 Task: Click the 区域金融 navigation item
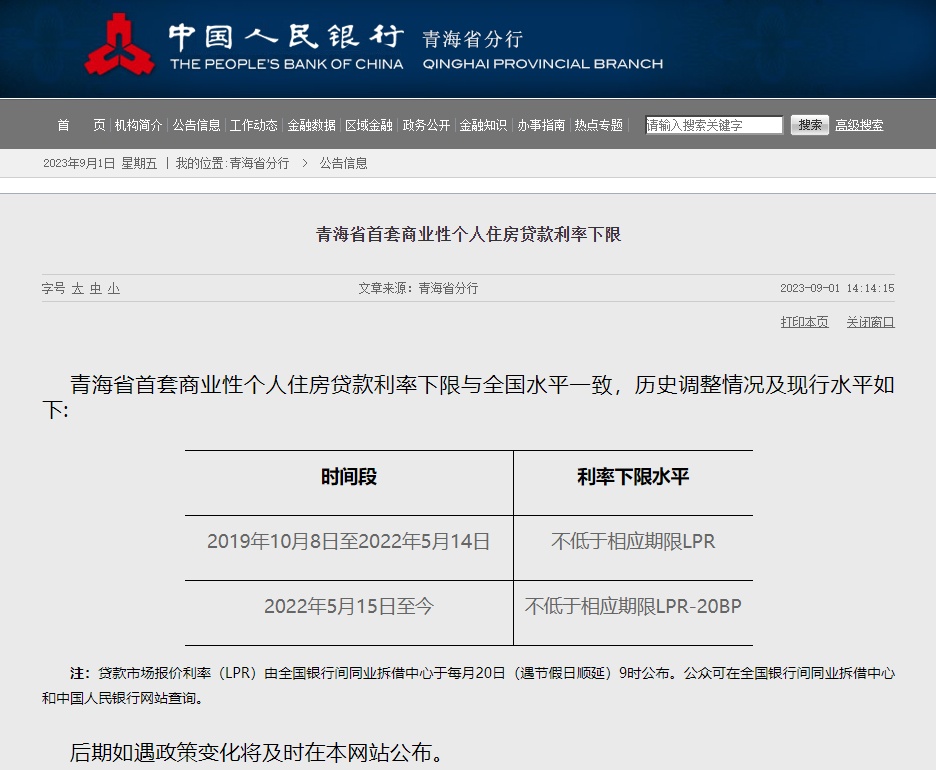pyautogui.click(x=369, y=125)
